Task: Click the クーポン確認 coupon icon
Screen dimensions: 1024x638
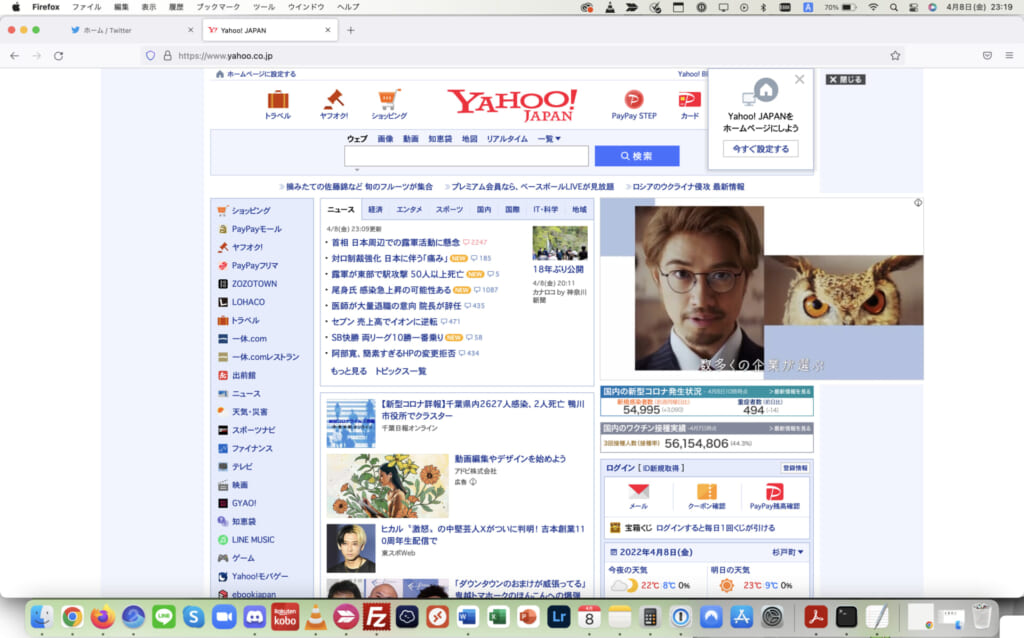Action: coord(706,492)
